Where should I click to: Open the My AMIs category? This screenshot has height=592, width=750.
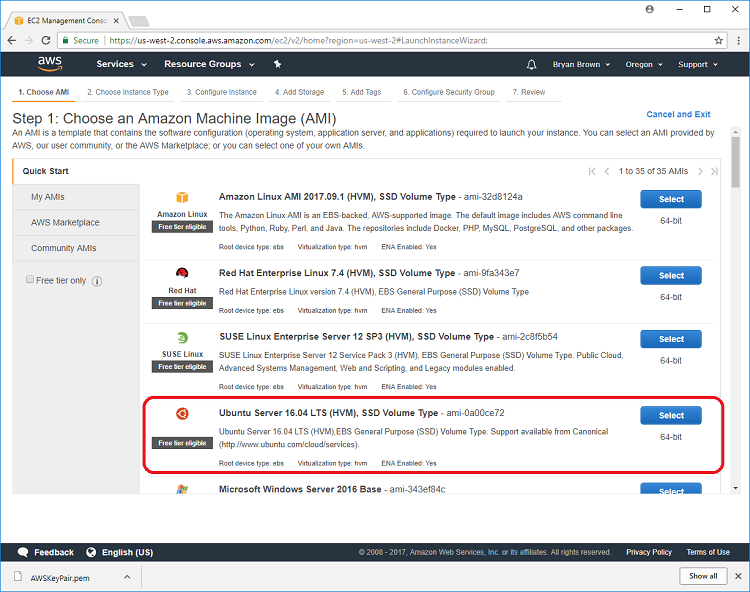pos(76,197)
